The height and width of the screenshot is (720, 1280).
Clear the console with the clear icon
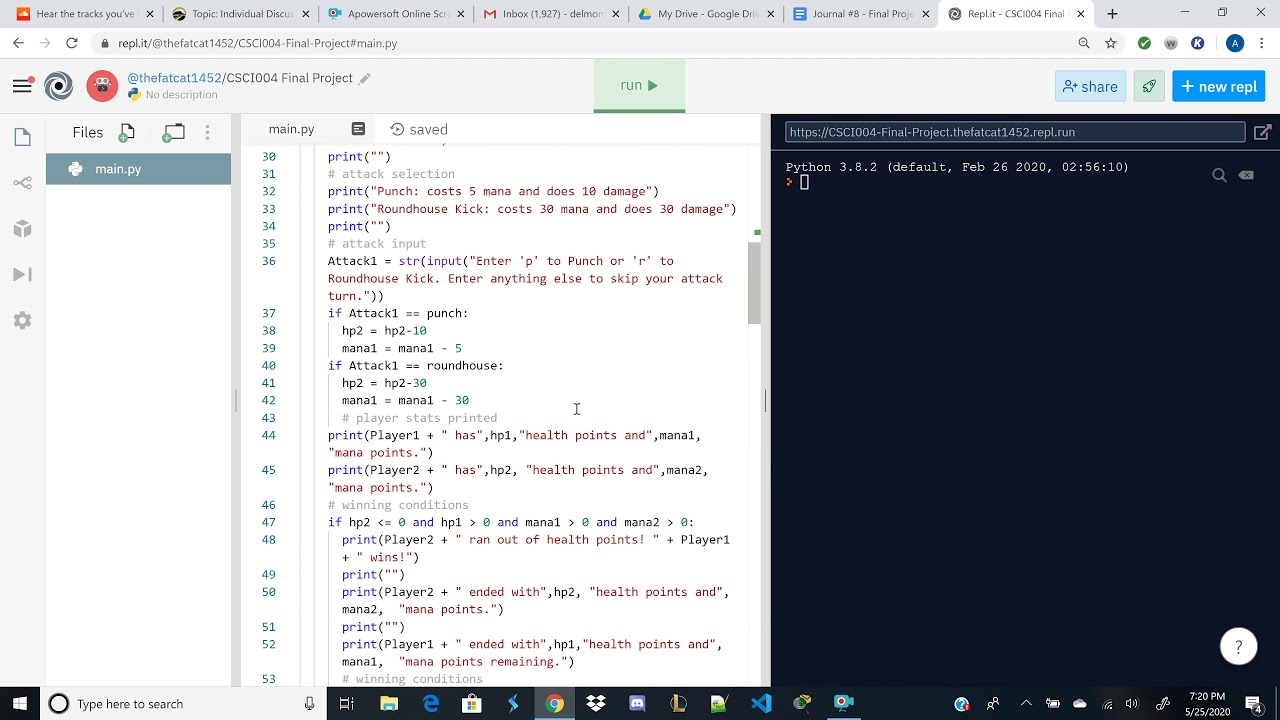(1246, 175)
